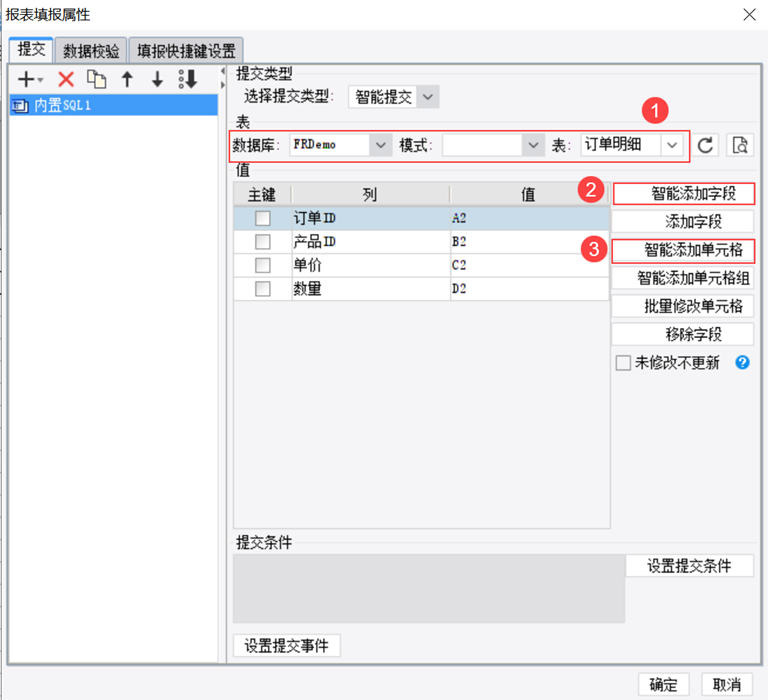The width and height of the screenshot is (768, 700).
Task: Click the copy item icon
Action: 96,79
